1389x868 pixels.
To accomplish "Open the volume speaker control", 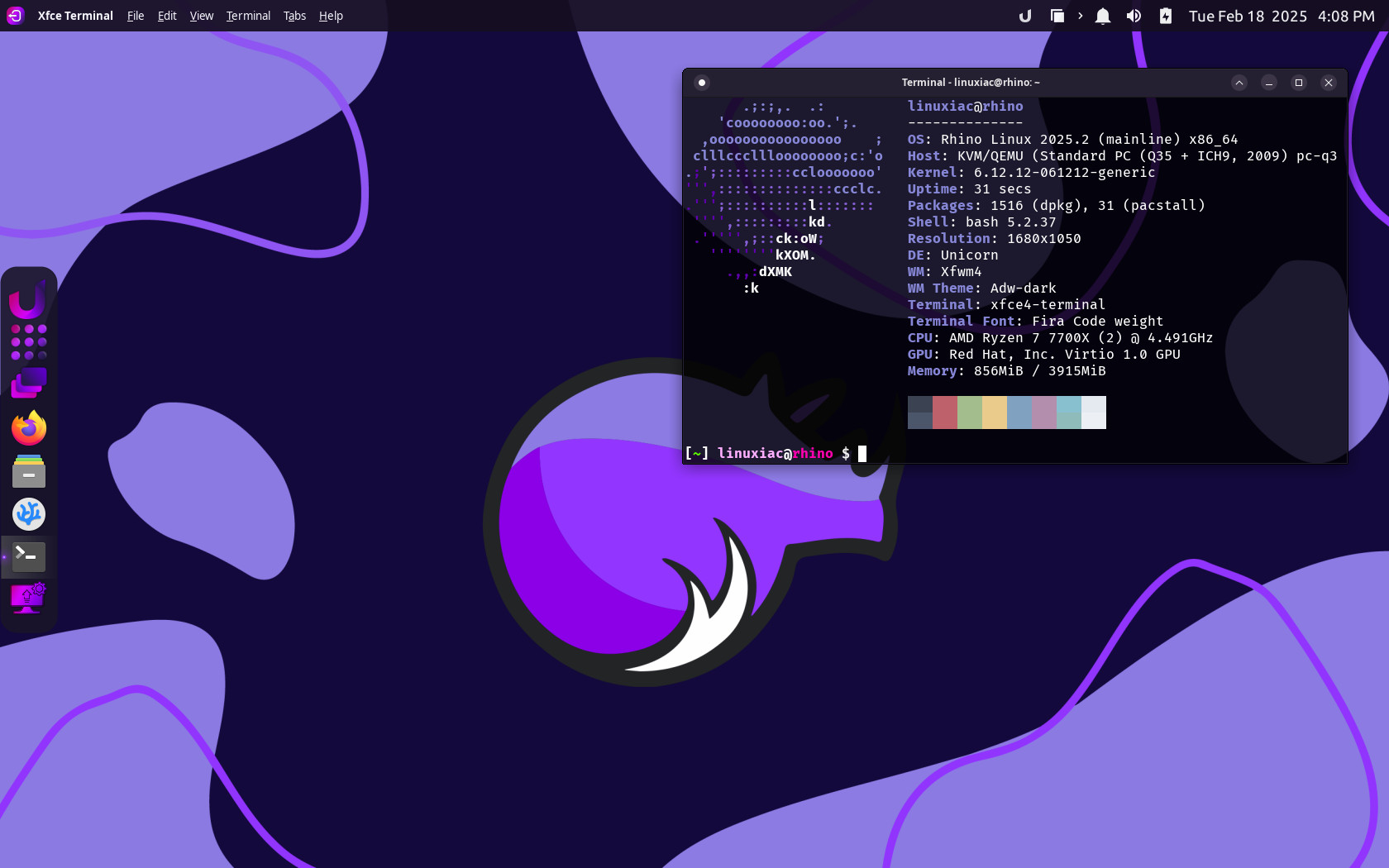I will [1134, 16].
